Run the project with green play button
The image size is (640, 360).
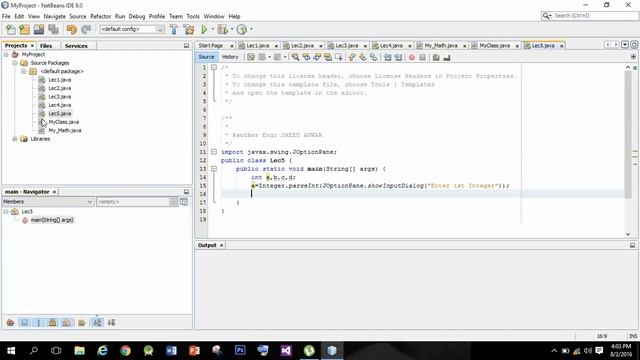pyautogui.click(x=204, y=29)
